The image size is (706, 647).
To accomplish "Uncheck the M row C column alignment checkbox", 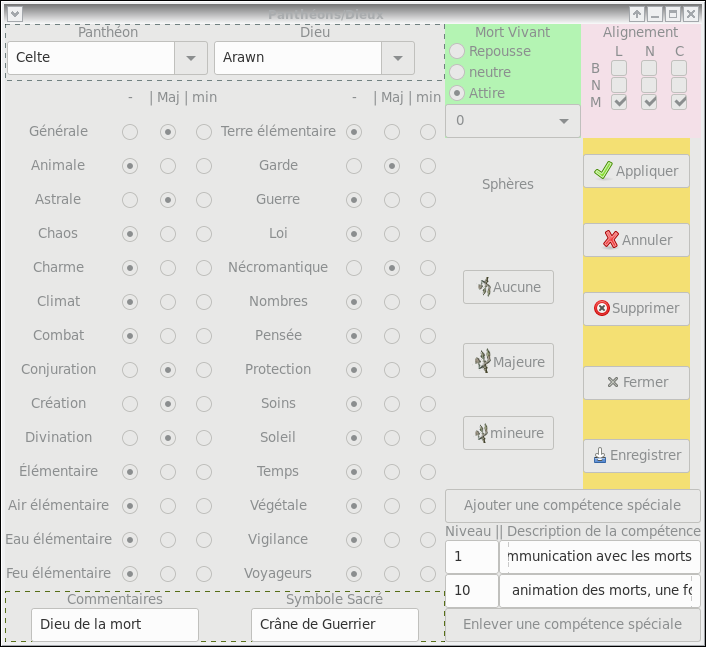I will point(679,101).
